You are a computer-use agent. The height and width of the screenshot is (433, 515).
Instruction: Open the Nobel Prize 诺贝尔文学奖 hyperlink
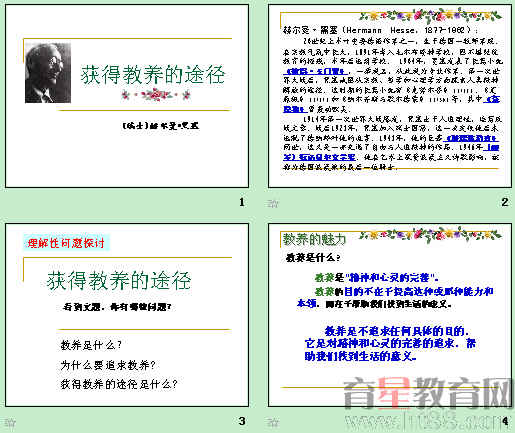point(319,157)
